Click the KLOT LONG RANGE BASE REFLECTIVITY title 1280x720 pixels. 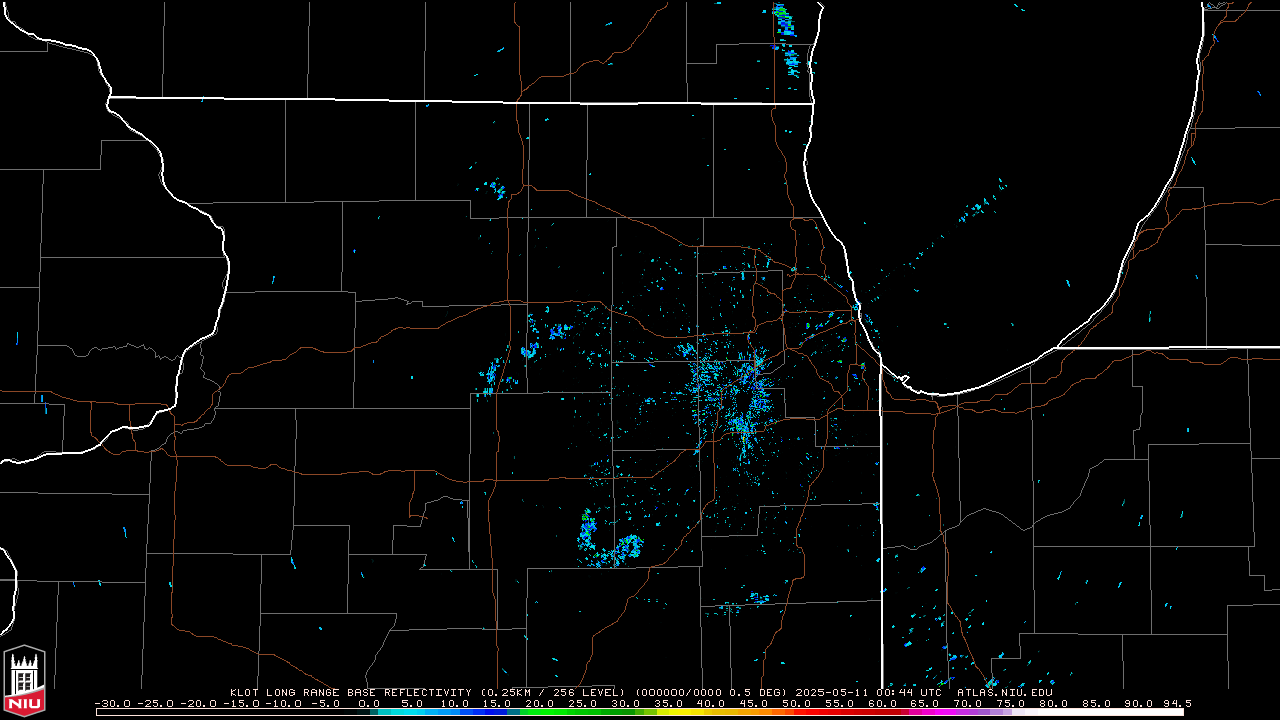pyautogui.click(x=352, y=692)
